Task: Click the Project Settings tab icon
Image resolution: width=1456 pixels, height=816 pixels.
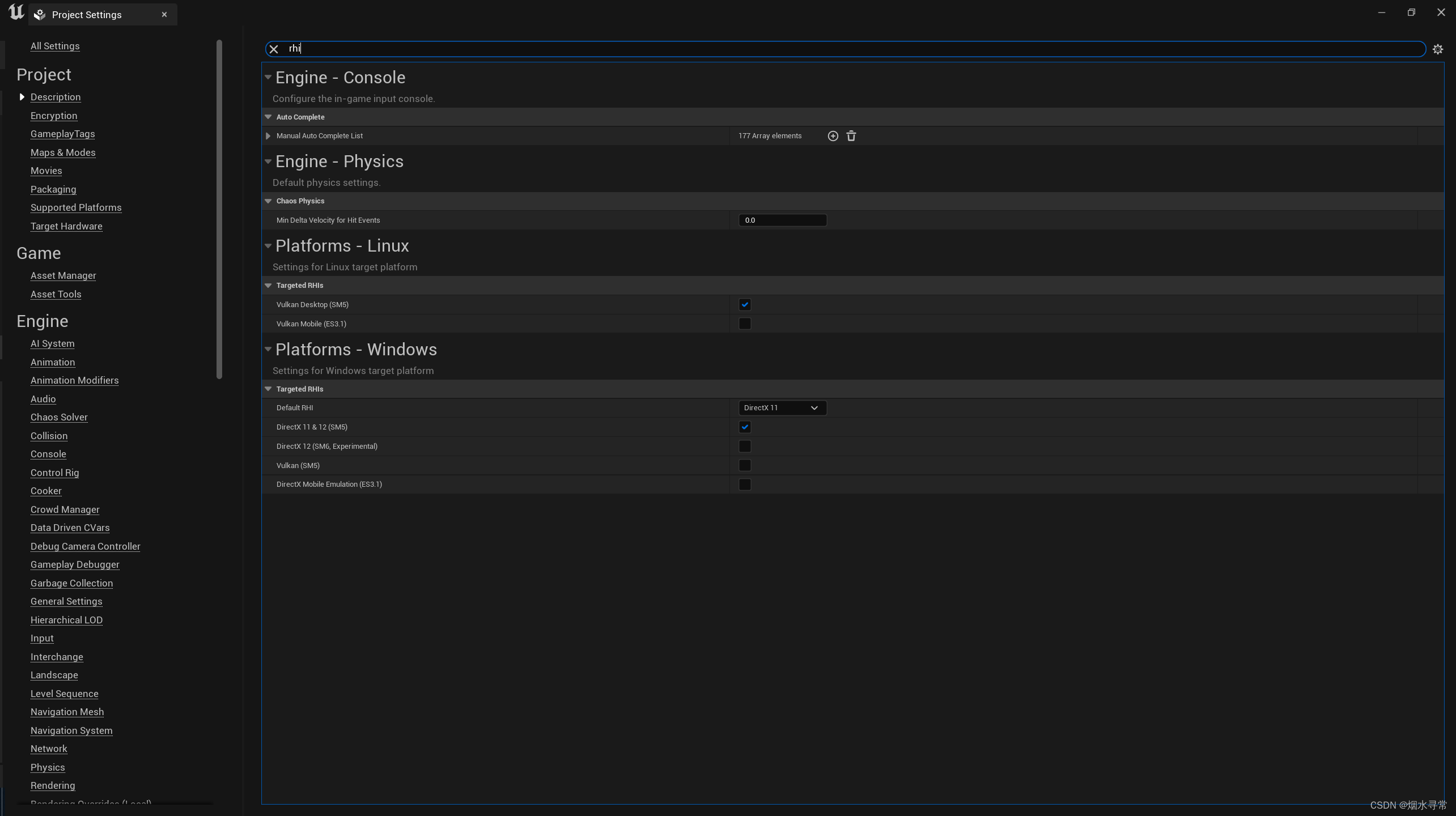Action: click(40, 15)
